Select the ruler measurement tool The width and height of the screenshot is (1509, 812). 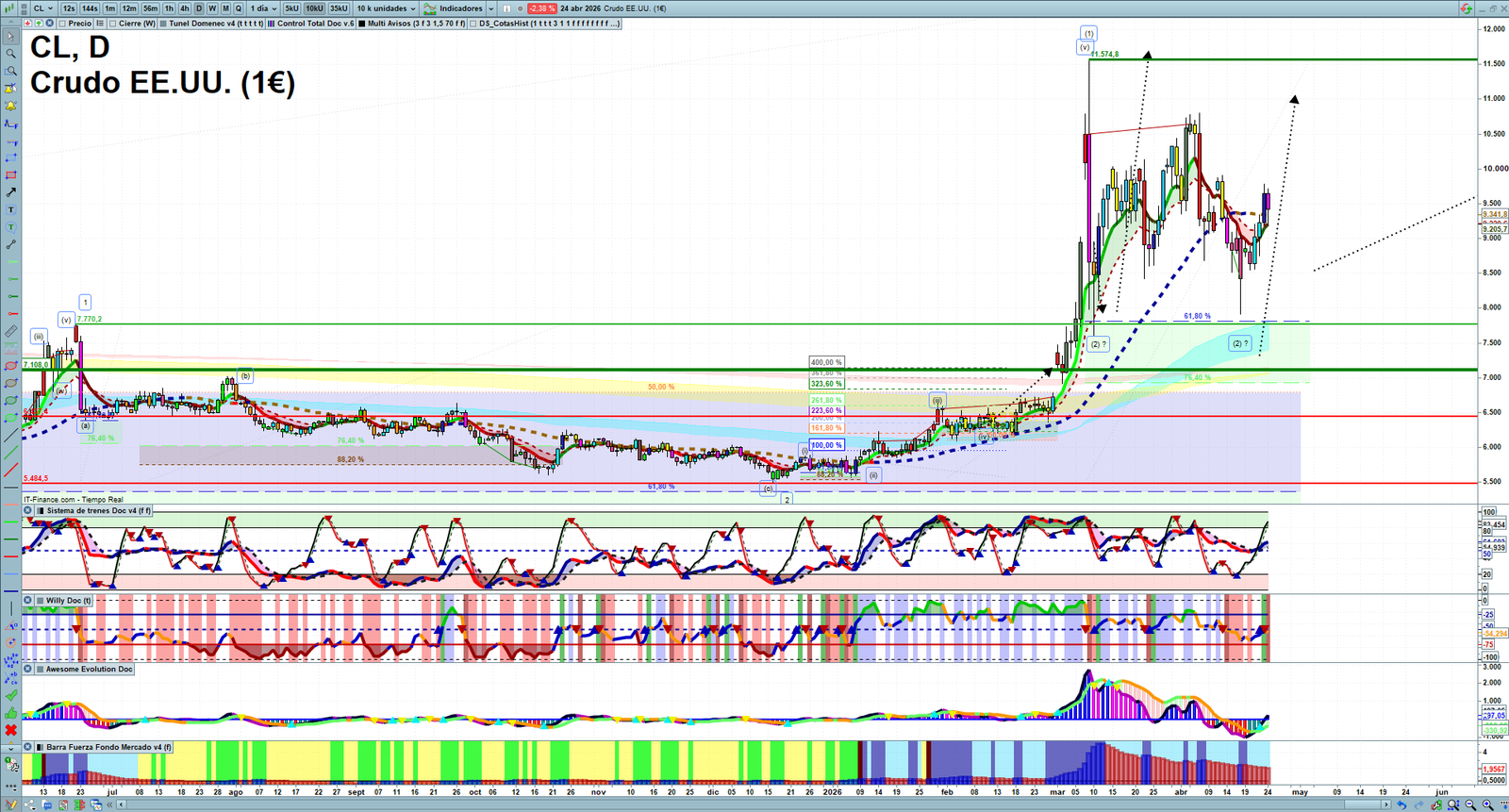point(10,331)
